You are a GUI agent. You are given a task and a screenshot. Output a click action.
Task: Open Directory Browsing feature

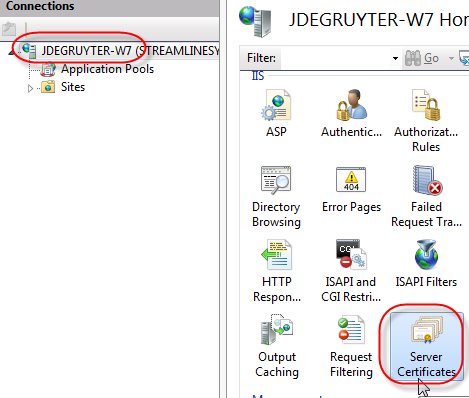pos(276,197)
